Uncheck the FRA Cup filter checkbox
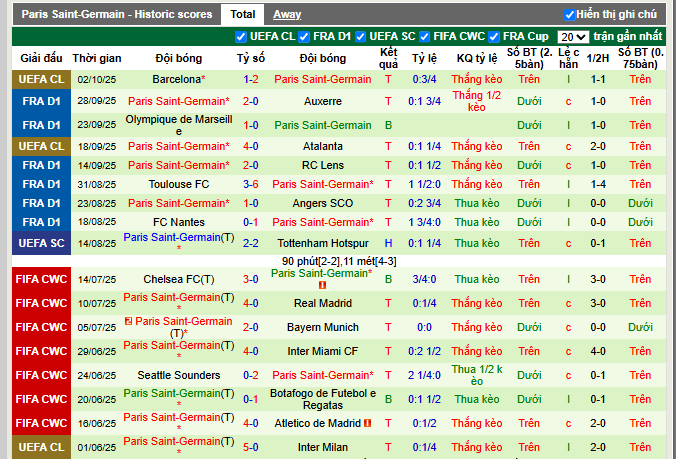Image resolution: width=676 pixels, height=459 pixels. pyautogui.click(x=494, y=37)
